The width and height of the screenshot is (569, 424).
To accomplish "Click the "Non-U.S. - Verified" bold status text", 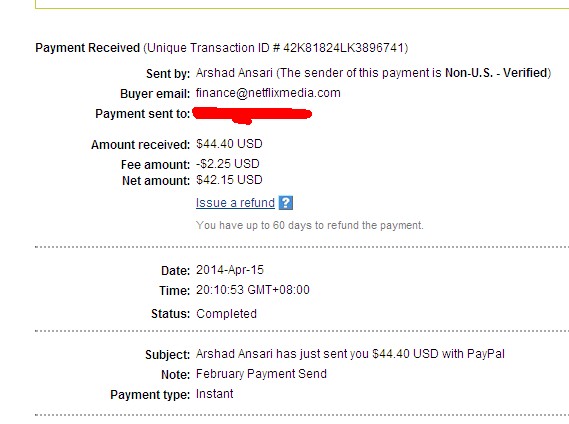I will [496, 73].
